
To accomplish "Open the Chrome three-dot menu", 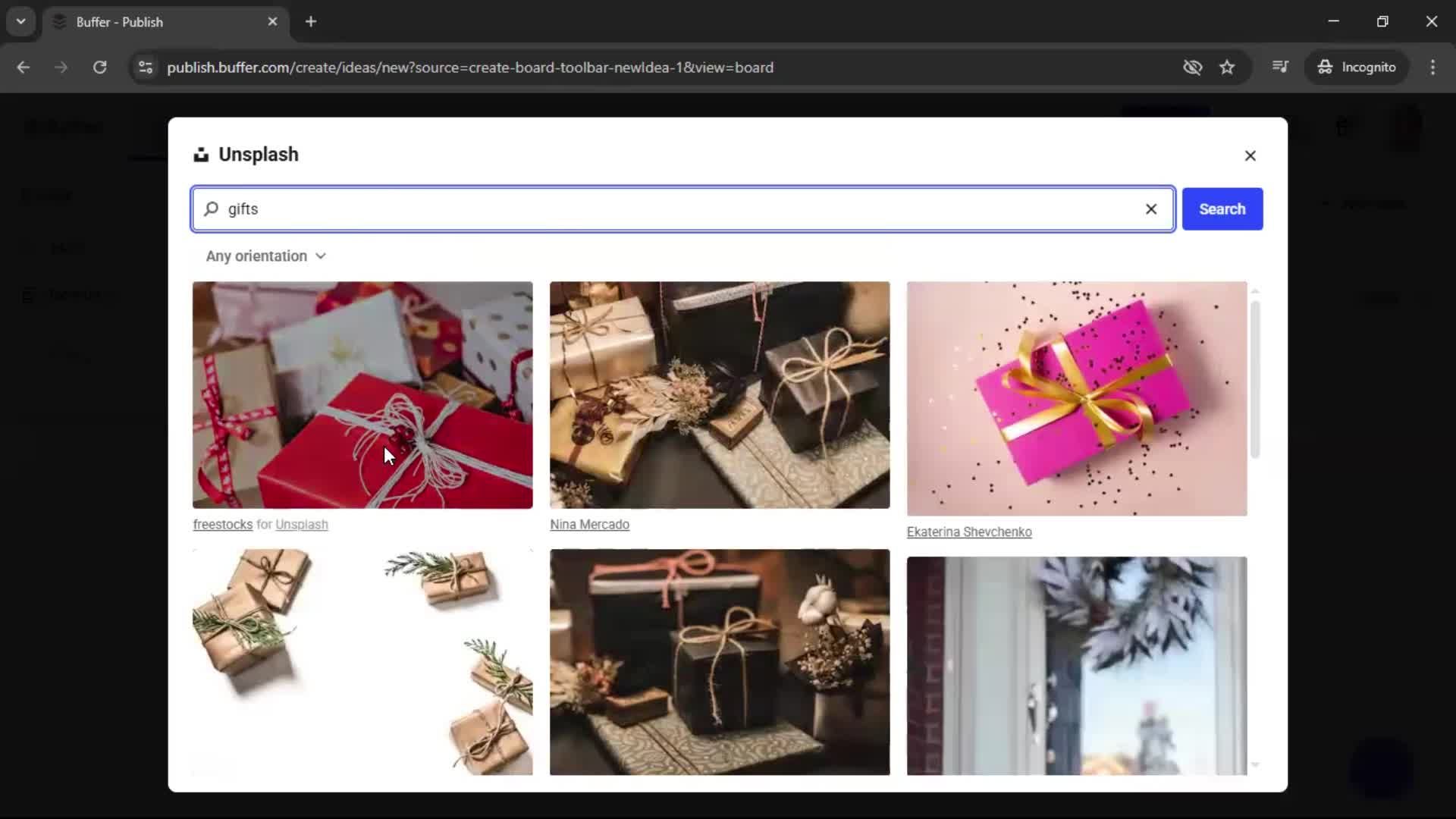I will [x=1433, y=67].
